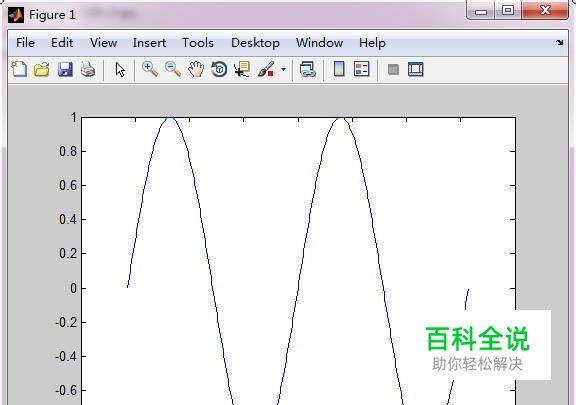Open file with the folder icon

42,69
